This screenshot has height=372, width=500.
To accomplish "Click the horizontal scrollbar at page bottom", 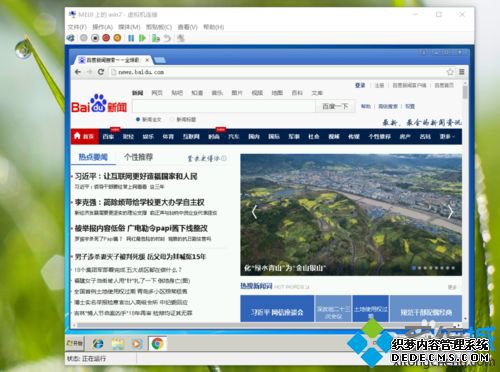I will pyautogui.click(x=266, y=324).
